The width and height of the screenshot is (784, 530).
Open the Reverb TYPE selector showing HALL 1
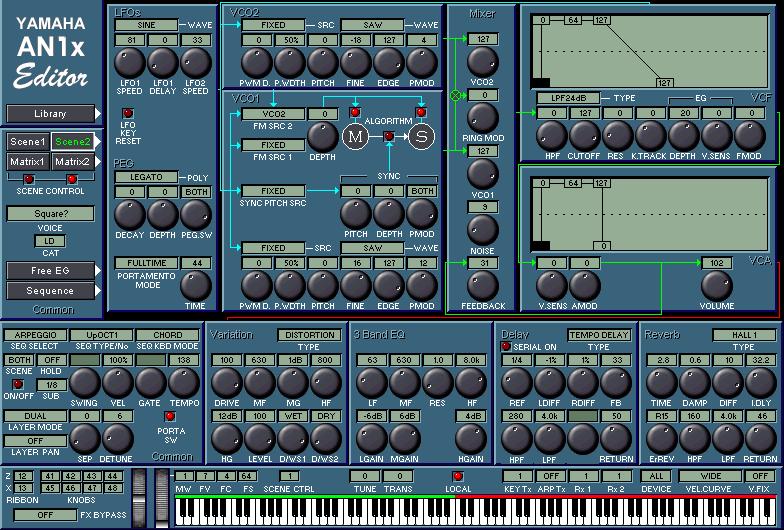click(x=744, y=335)
